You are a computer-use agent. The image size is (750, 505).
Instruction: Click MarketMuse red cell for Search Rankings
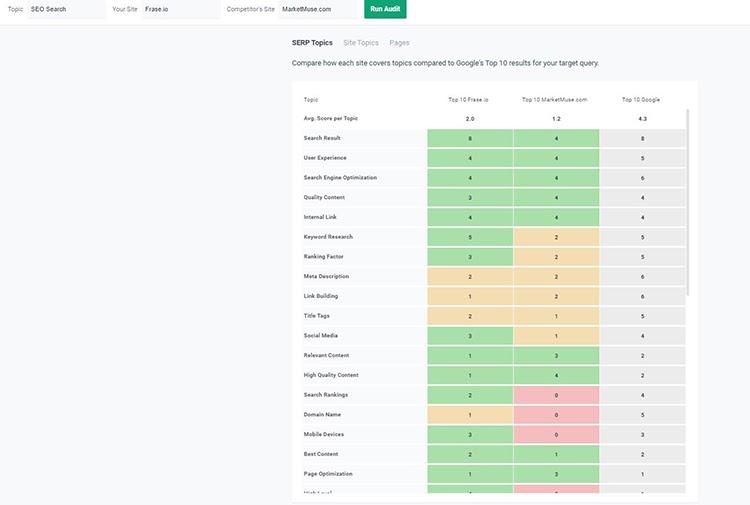pyautogui.click(x=556, y=395)
